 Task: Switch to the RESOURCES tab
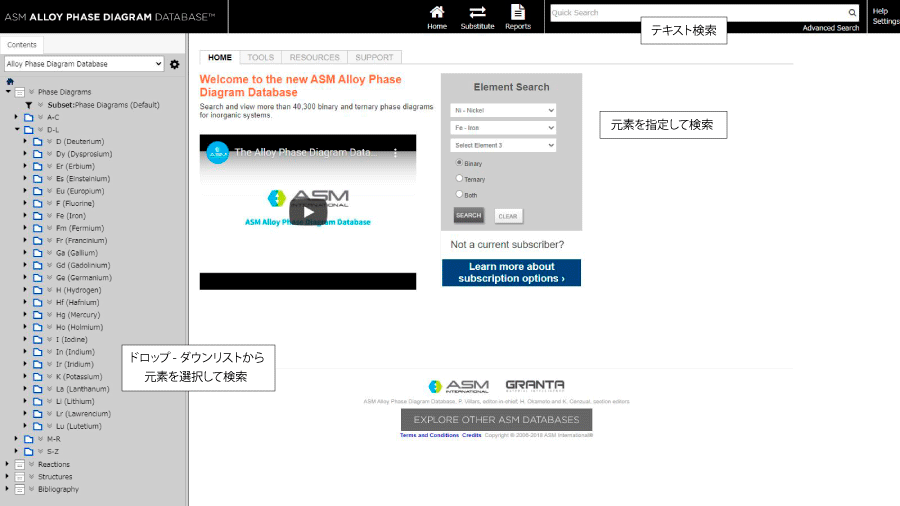click(315, 57)
